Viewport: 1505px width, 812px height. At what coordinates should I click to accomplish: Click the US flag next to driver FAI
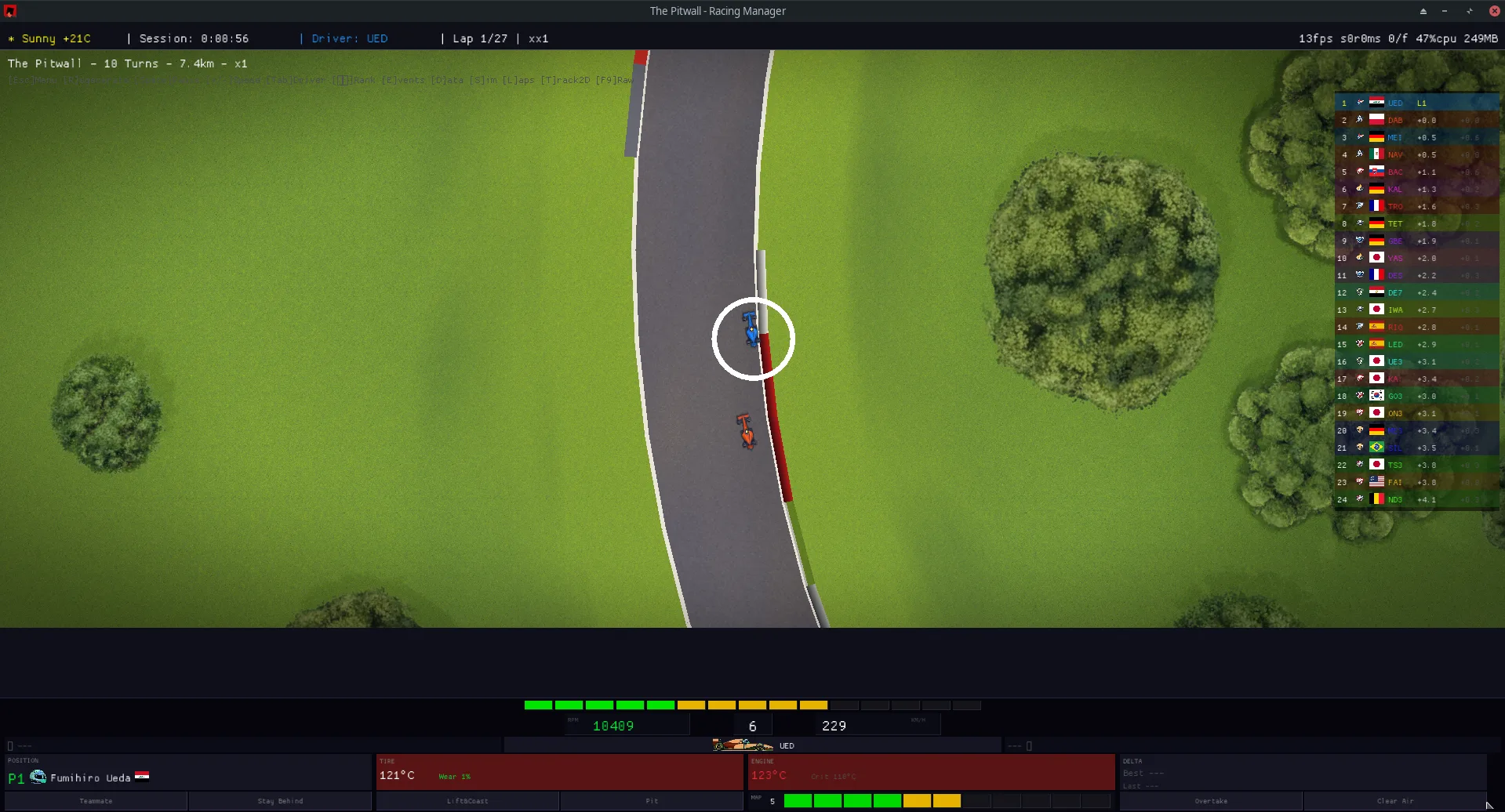coord(1376,482)
